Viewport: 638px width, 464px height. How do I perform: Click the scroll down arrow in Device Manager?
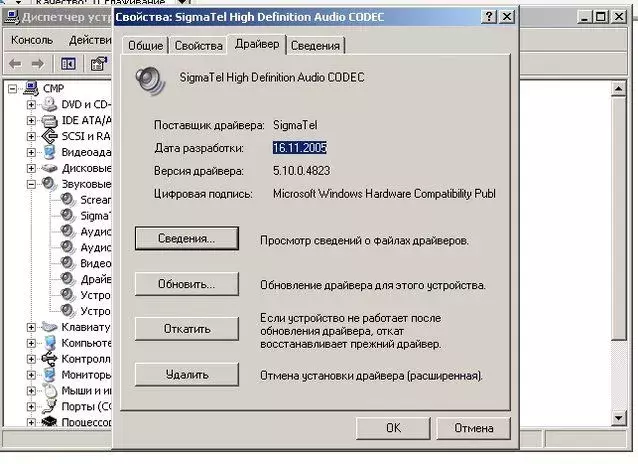pos(618,418)
